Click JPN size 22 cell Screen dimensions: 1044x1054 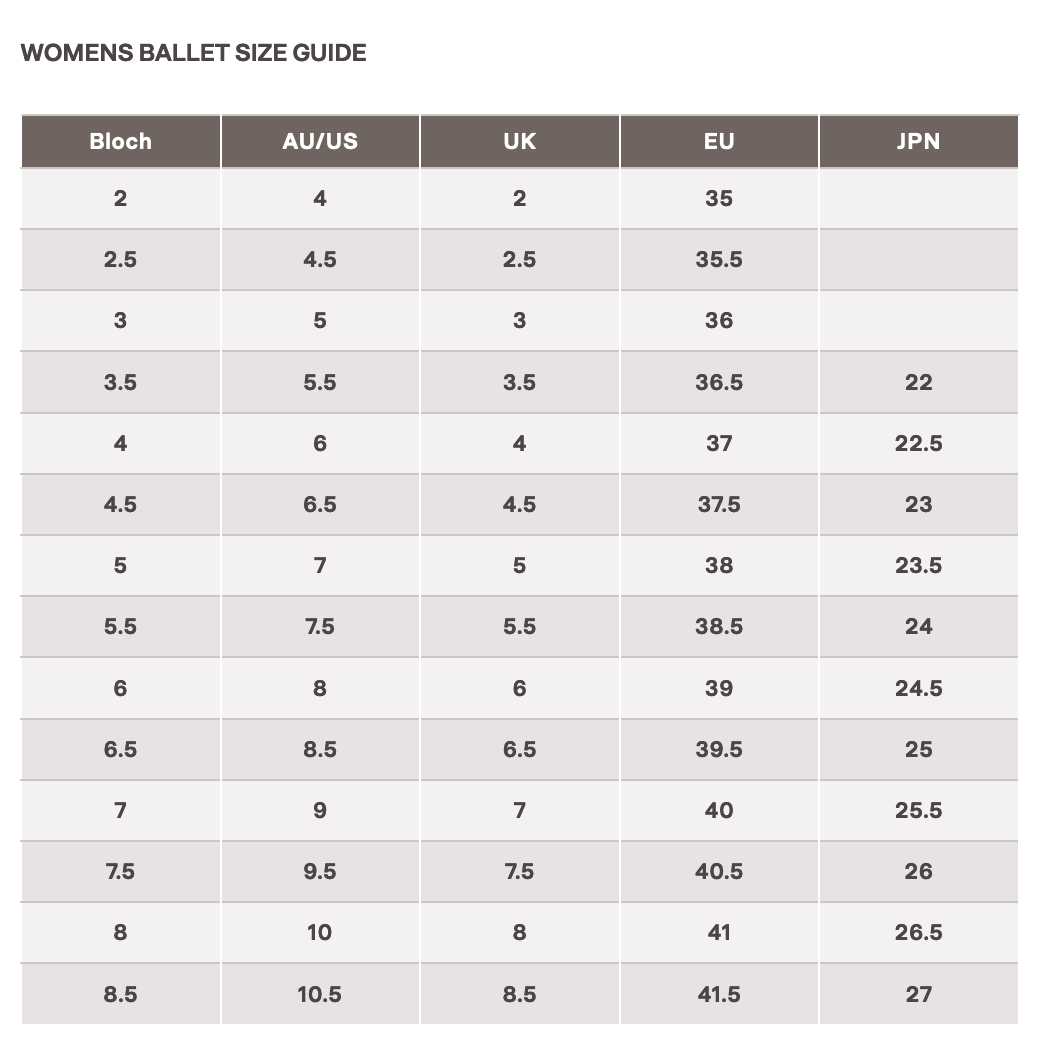[918, 382]
